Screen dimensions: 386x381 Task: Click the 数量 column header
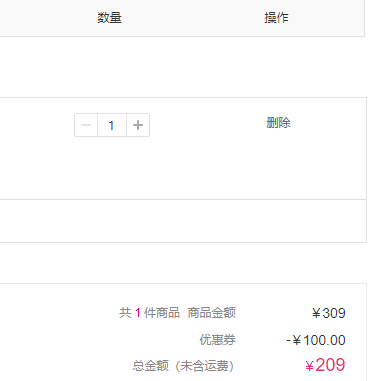tap(109, 18)
